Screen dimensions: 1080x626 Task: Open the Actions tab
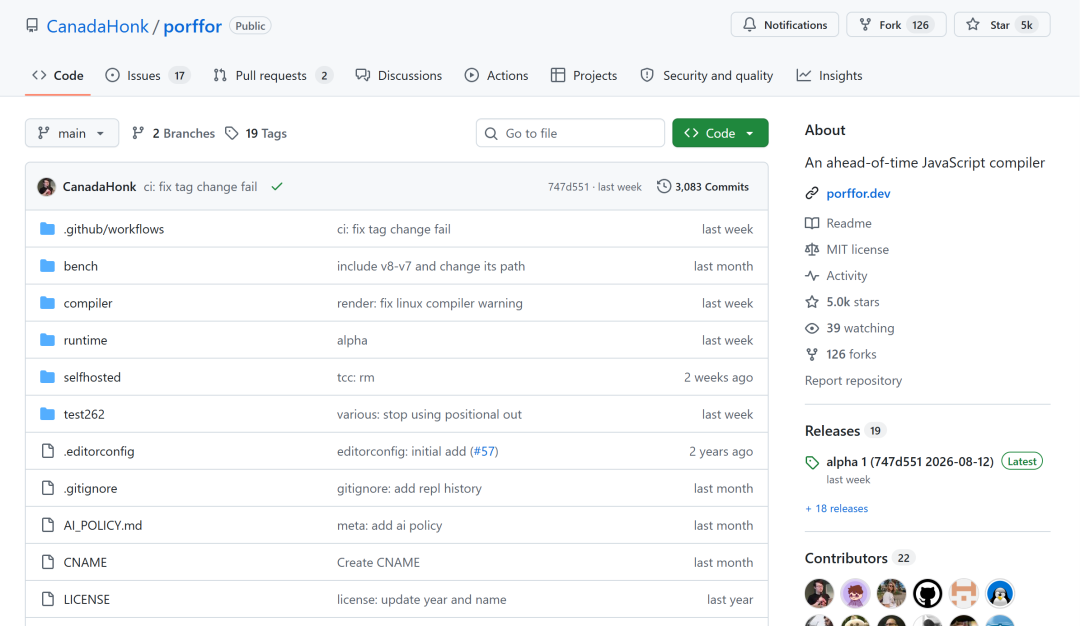click(x=497, y=76)
